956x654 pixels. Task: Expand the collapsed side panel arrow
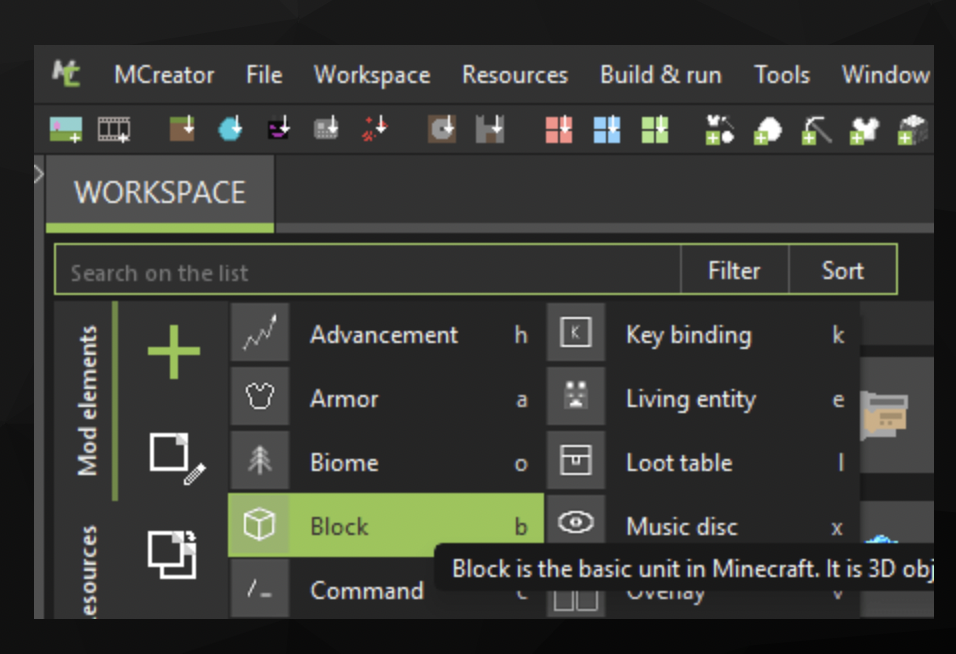(x=39, y=174)
